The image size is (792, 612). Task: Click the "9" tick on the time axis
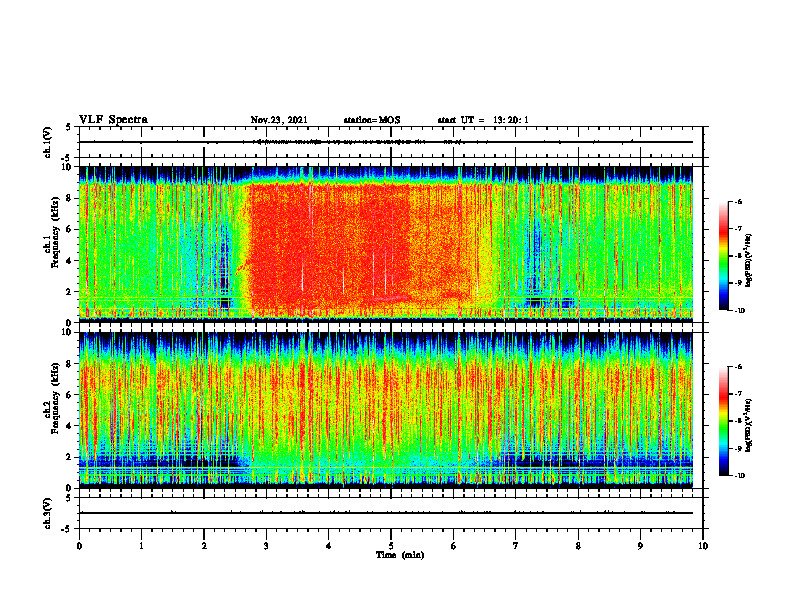click(x=640, y=546)
